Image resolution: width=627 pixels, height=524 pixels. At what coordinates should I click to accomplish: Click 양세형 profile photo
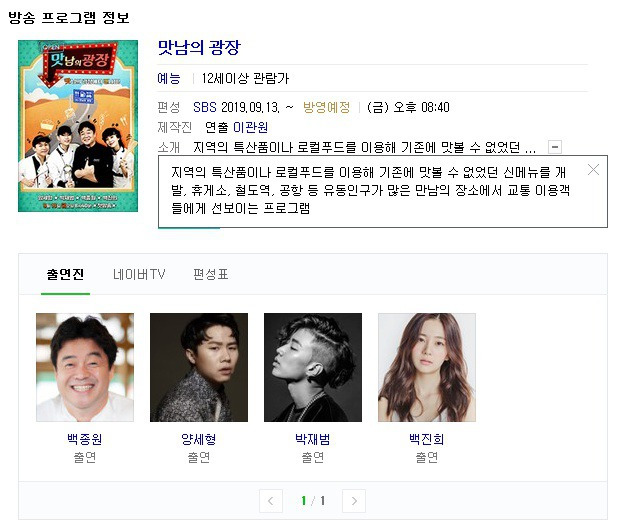(x=199, y=367)
